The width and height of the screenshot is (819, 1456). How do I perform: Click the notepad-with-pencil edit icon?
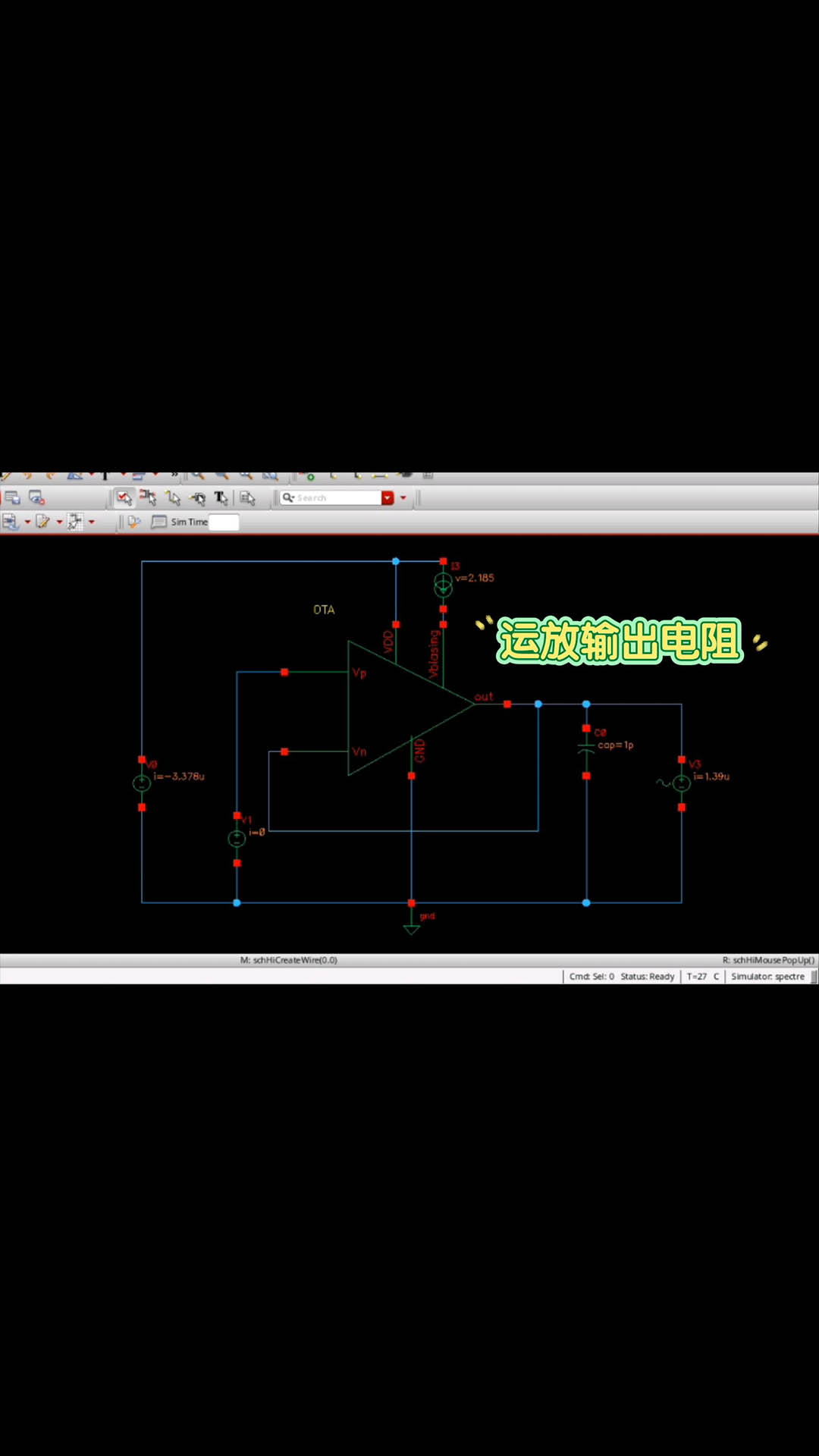point(43,522)
